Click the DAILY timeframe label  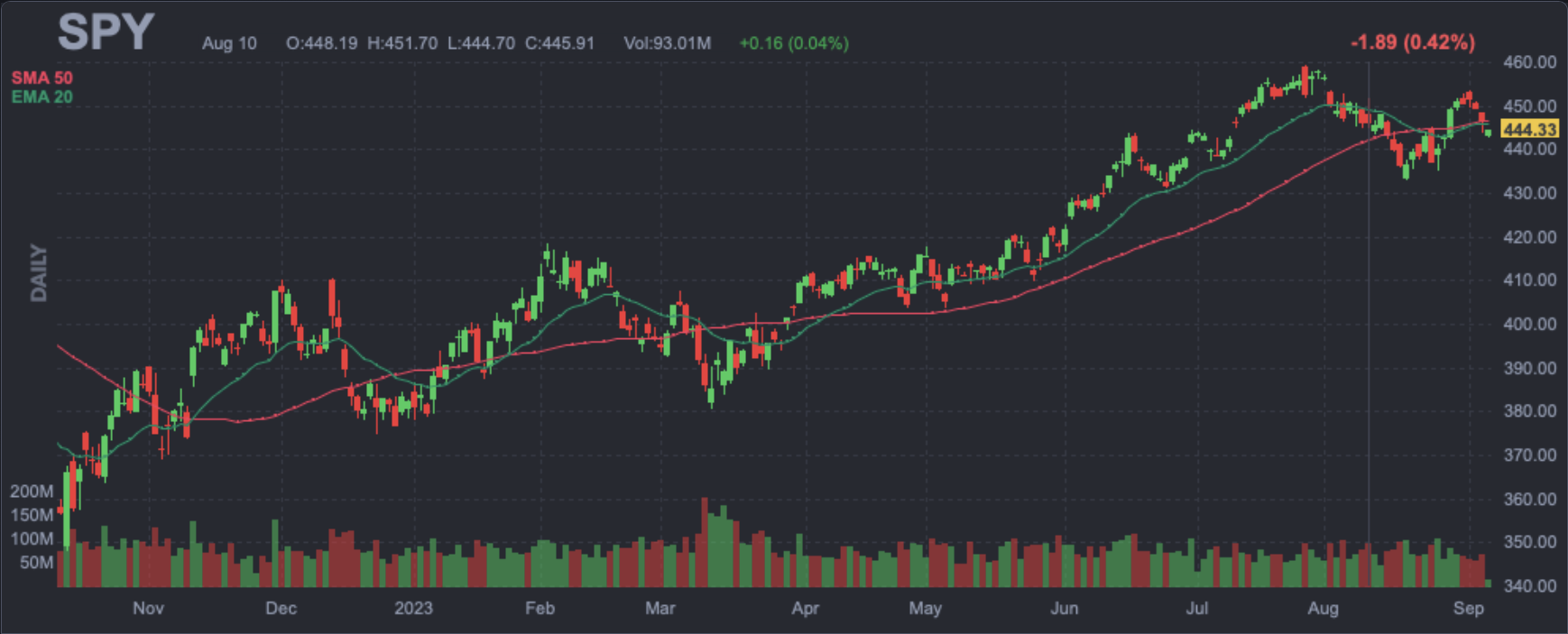(x=38, y=272)
